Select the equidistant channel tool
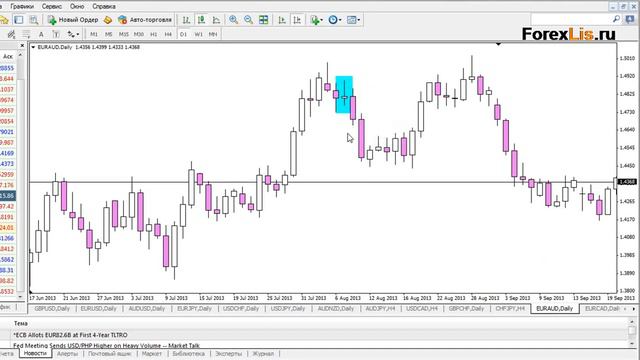This screenshot has width=640, height=360. [x=11, y=34]
